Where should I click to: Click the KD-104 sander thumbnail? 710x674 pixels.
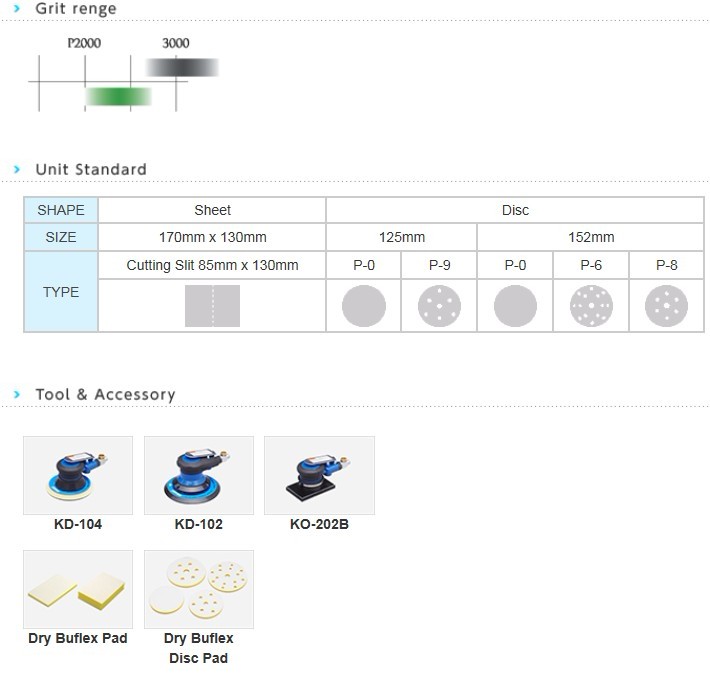78,475
